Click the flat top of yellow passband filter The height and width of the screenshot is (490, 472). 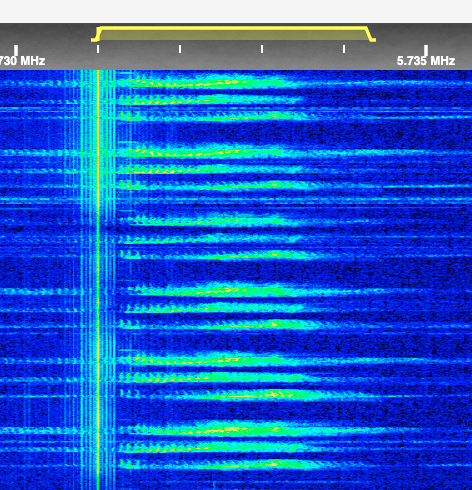pos(233,28)
